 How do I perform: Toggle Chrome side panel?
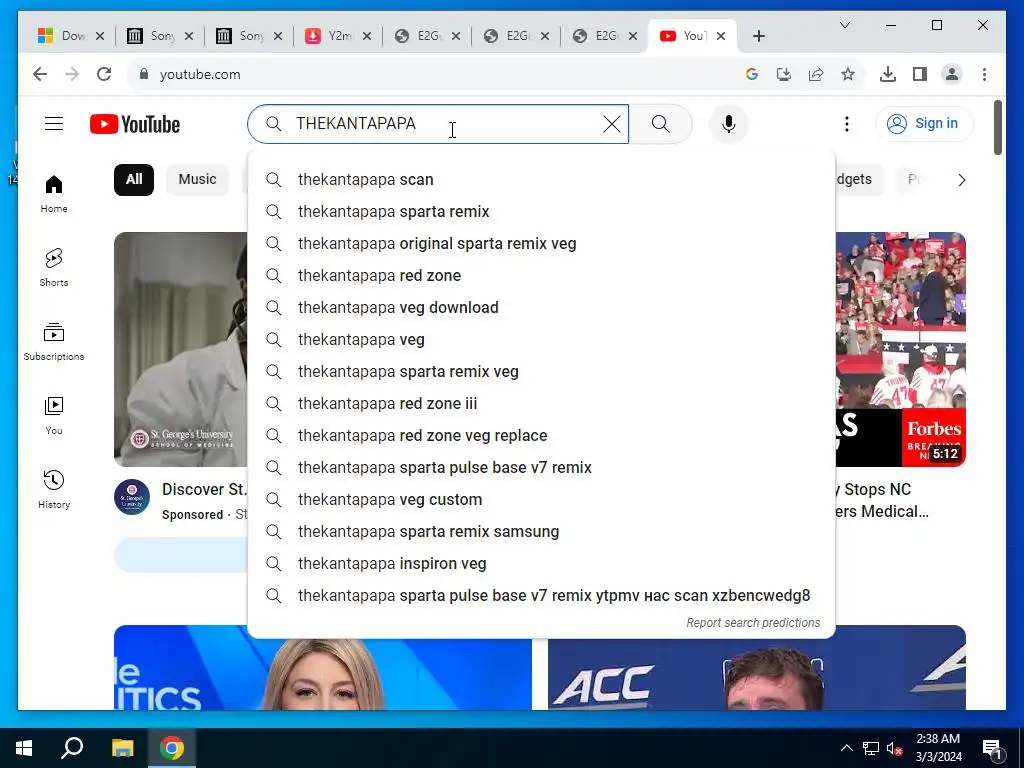pos(920,74)
